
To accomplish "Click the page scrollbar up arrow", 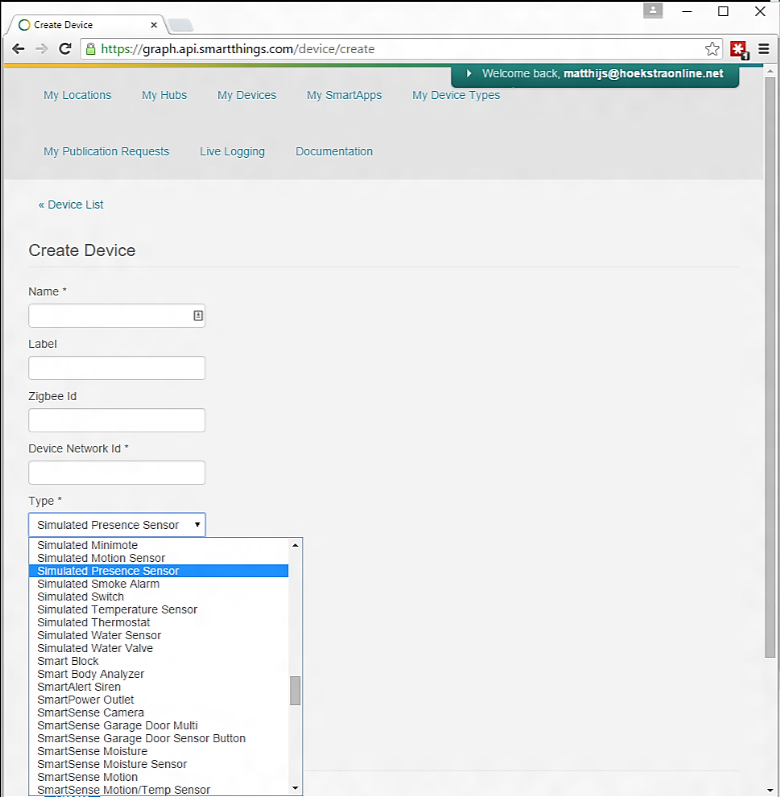I will coord(770,72).
